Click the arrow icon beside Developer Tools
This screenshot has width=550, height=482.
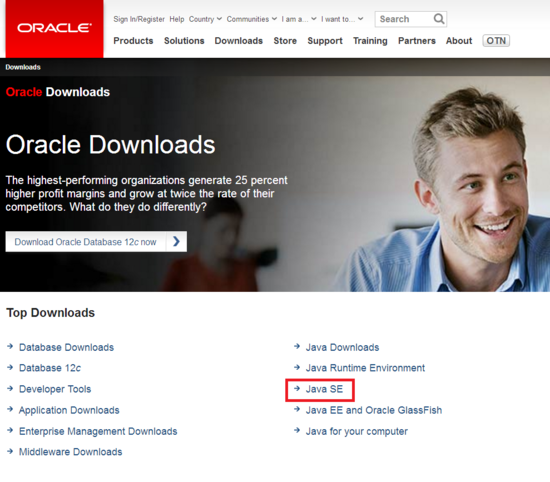pos(10,388)
